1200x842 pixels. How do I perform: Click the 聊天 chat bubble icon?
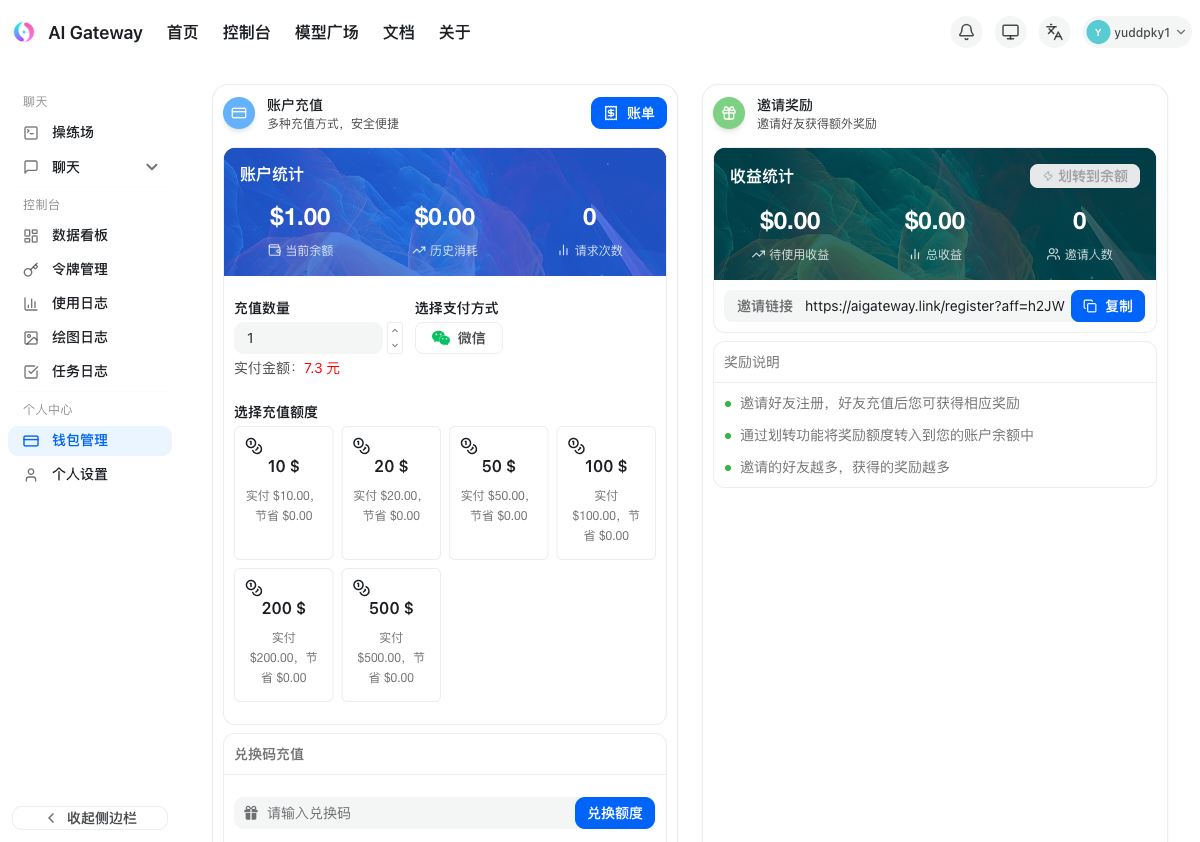click(x=31, y=167)
